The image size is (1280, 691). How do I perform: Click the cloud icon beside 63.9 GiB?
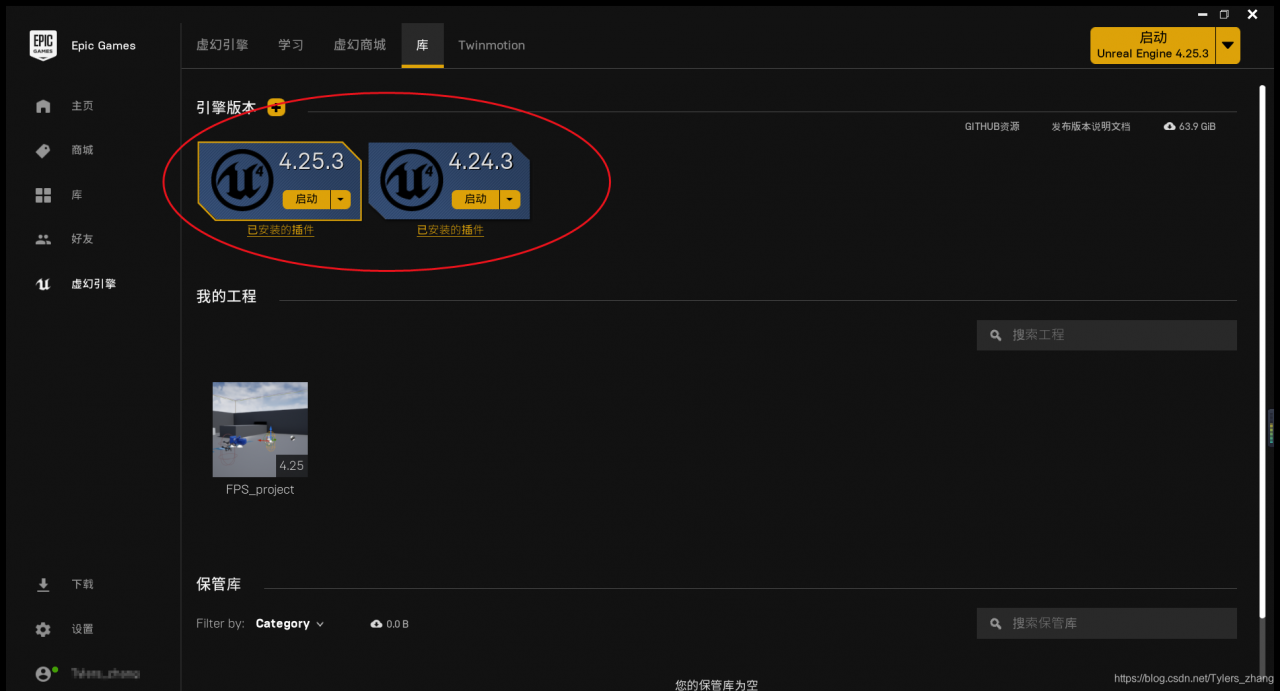[x=1170, y=127]
